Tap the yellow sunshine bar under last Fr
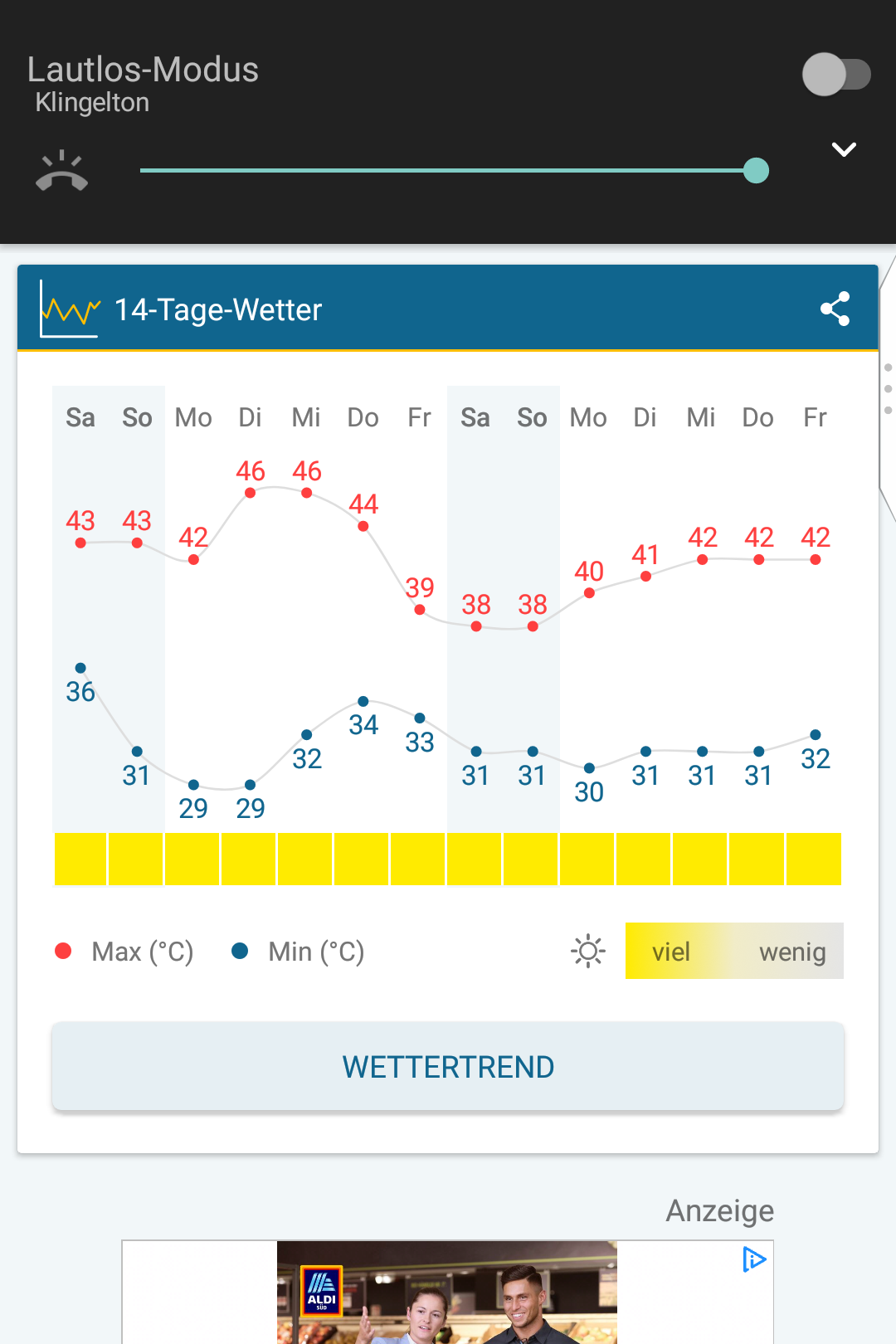The height and width of the screenshot is (1344, 896). tap(814, 859)
